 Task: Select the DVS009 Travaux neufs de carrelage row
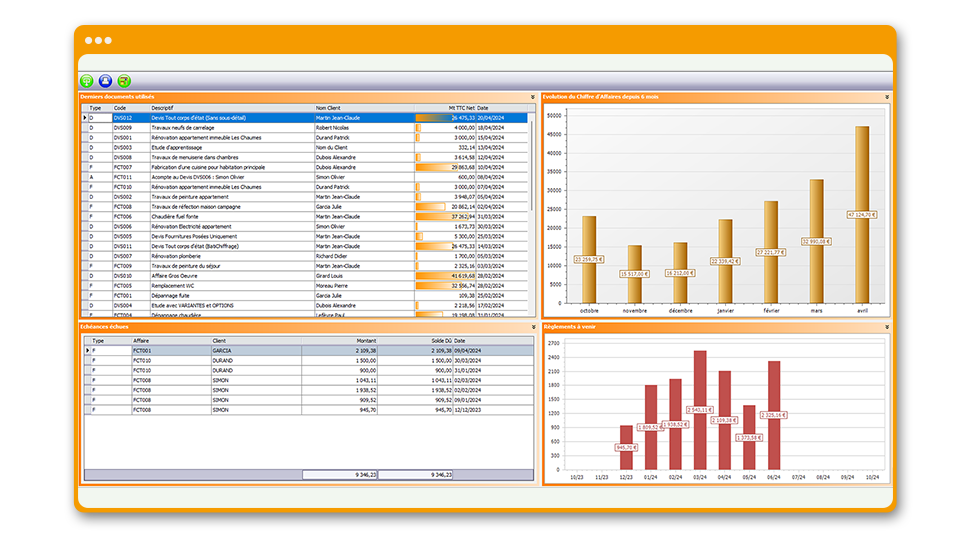pyautogui.click(x=250, y=128)
